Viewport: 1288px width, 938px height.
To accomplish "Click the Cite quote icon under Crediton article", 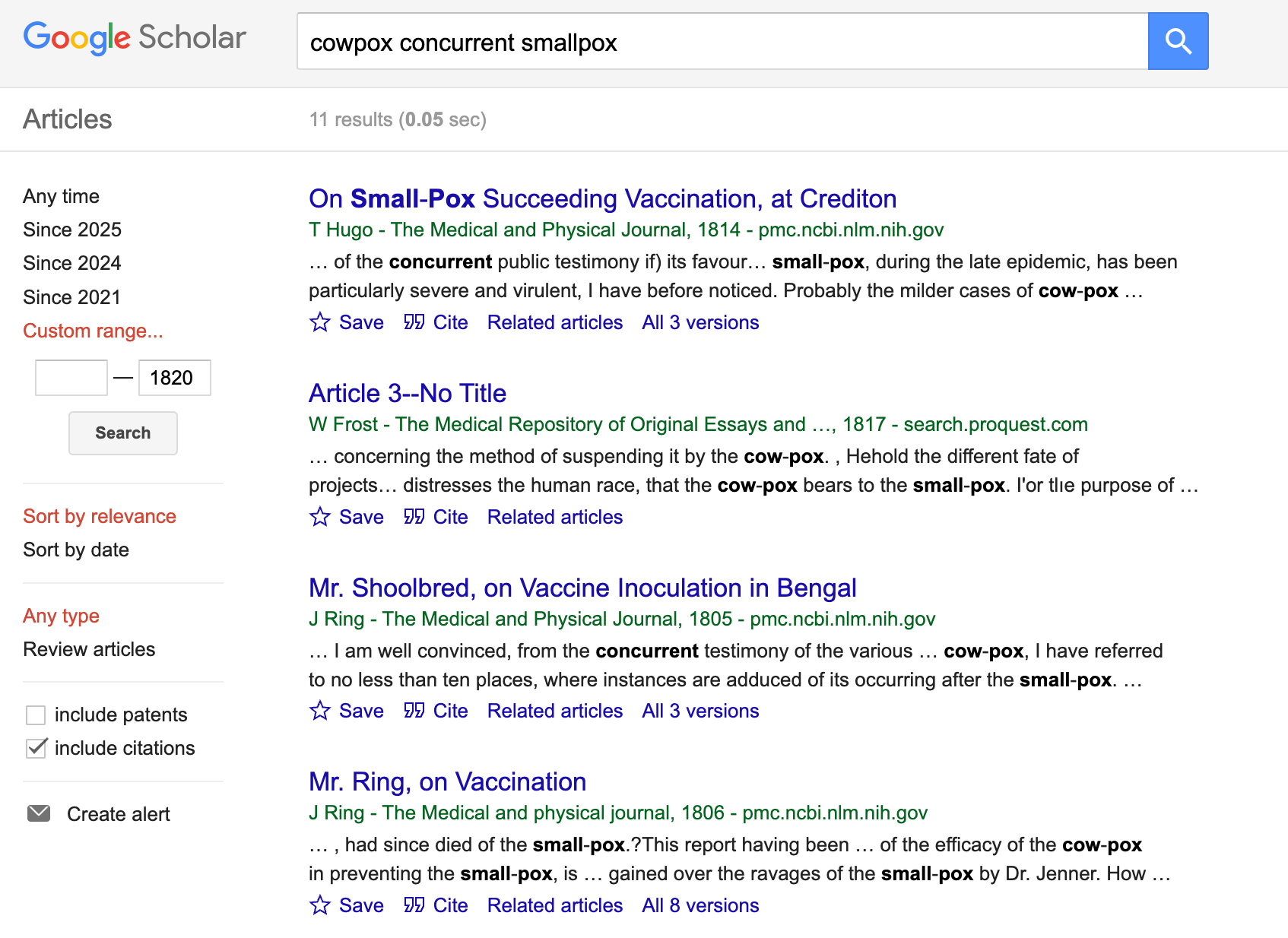I will tap(414, 322).
